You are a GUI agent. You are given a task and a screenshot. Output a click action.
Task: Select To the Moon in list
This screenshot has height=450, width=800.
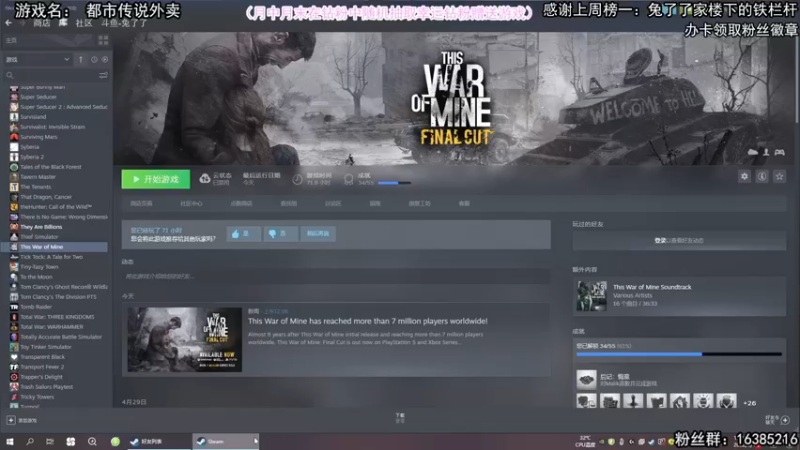[36, 277]
